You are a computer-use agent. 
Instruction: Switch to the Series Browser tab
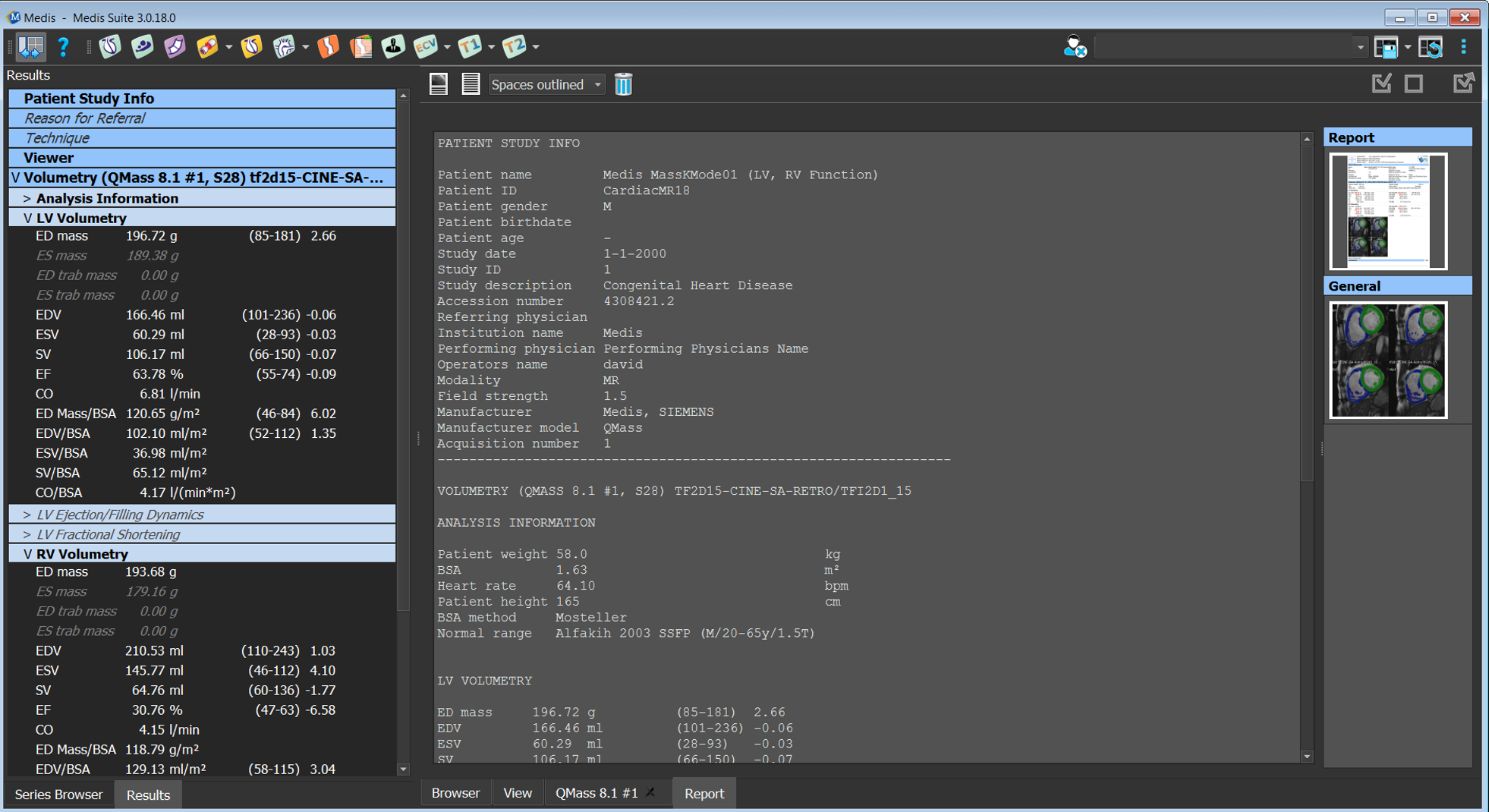58,795
